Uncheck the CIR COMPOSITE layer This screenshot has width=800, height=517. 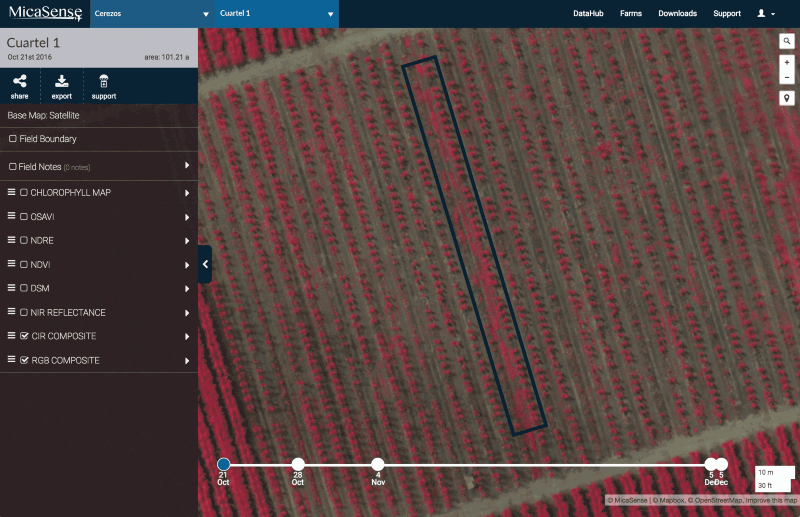pyautogui.click(x=24, y=336)
